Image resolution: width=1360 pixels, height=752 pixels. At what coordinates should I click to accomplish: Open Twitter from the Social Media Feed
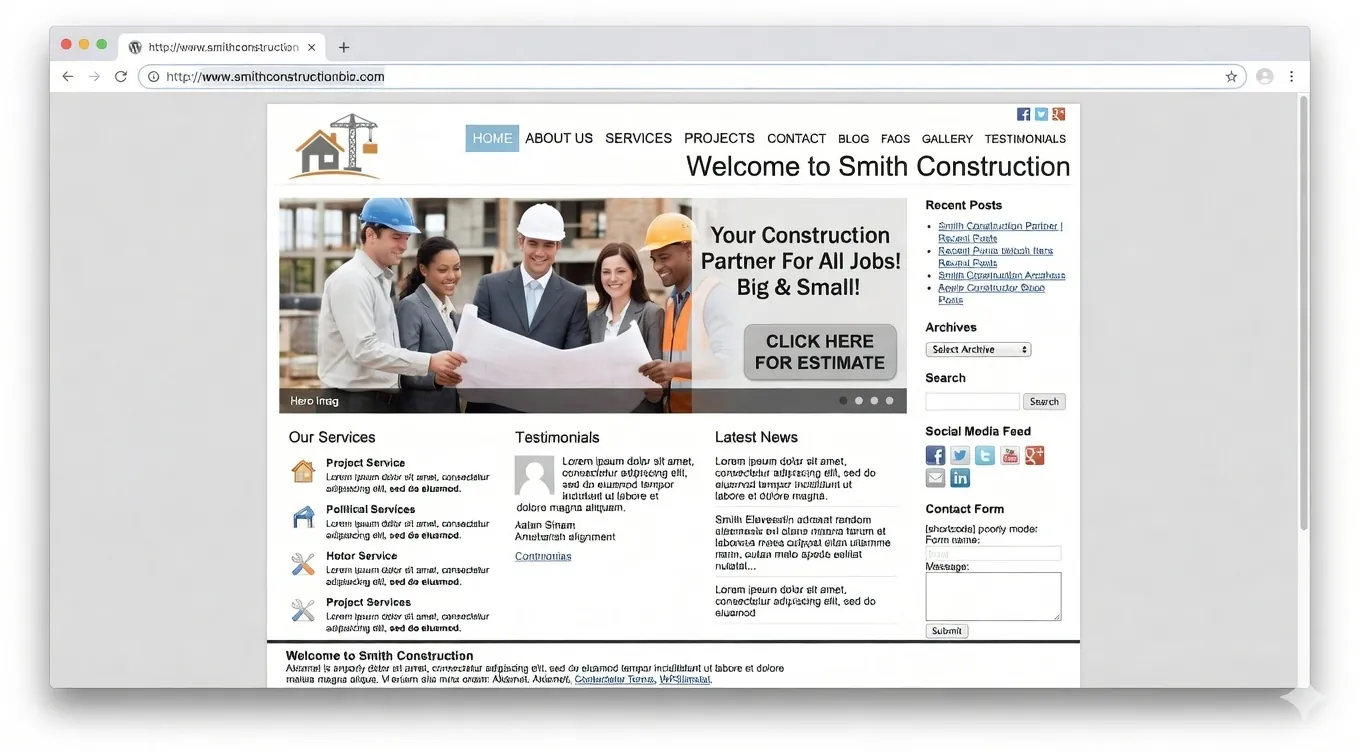(959, 455)
